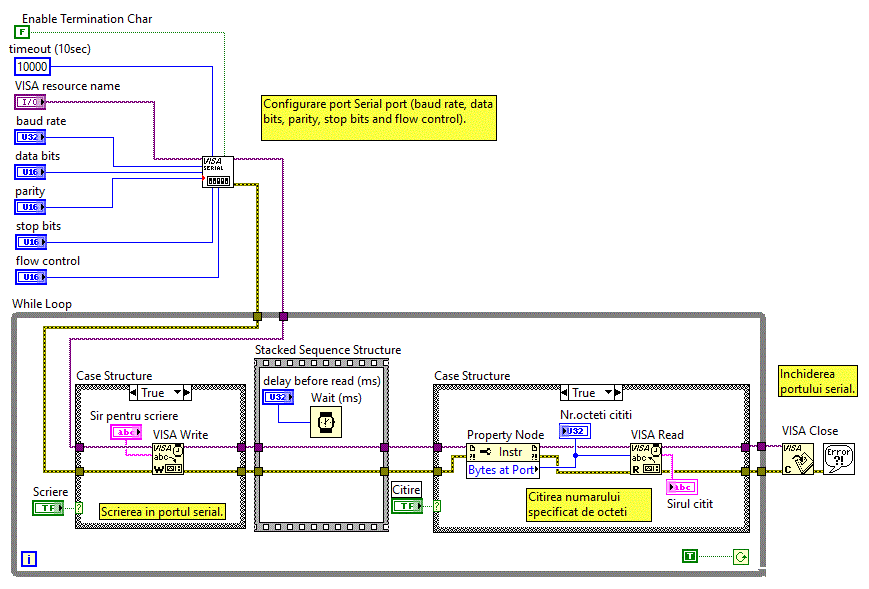Click the VISA Configure Serial Port node
869x589 pixels.
click(x=217, y=171)
